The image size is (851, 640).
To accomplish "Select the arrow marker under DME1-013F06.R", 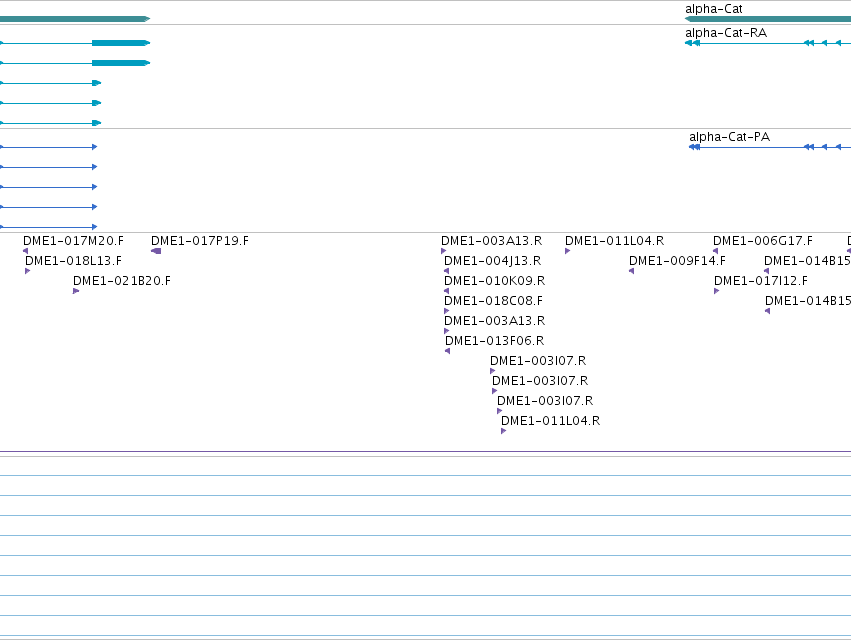I will [x=448, y=351].
